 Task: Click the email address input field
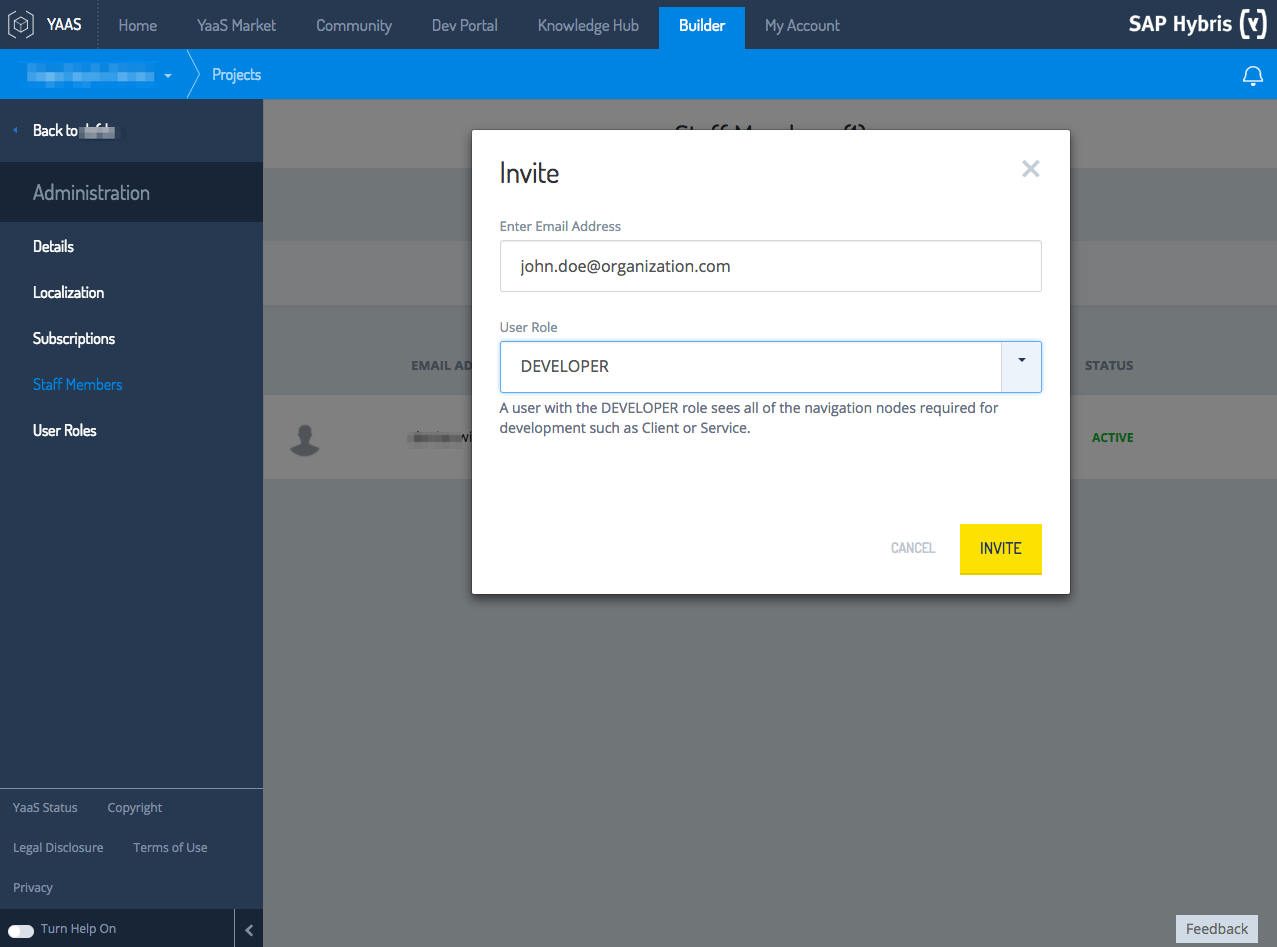point(771,266)
